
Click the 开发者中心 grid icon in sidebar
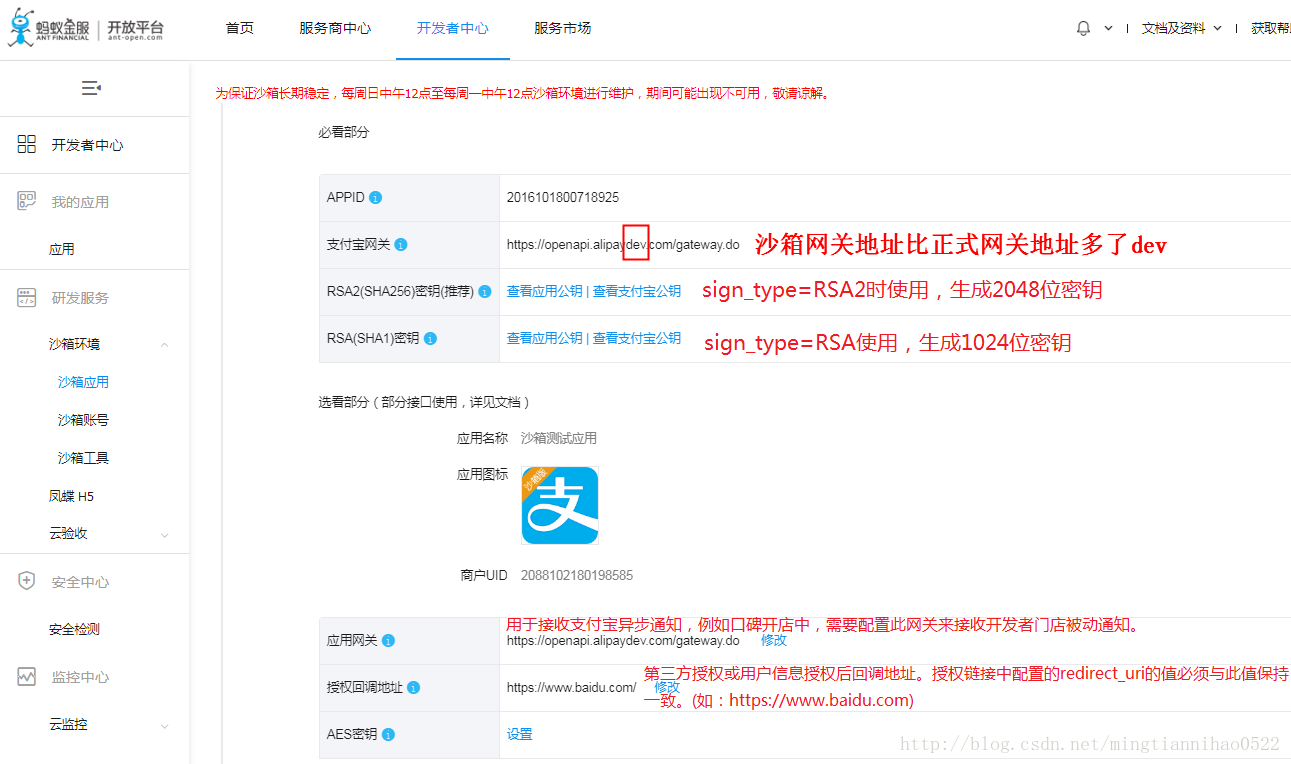27,145
